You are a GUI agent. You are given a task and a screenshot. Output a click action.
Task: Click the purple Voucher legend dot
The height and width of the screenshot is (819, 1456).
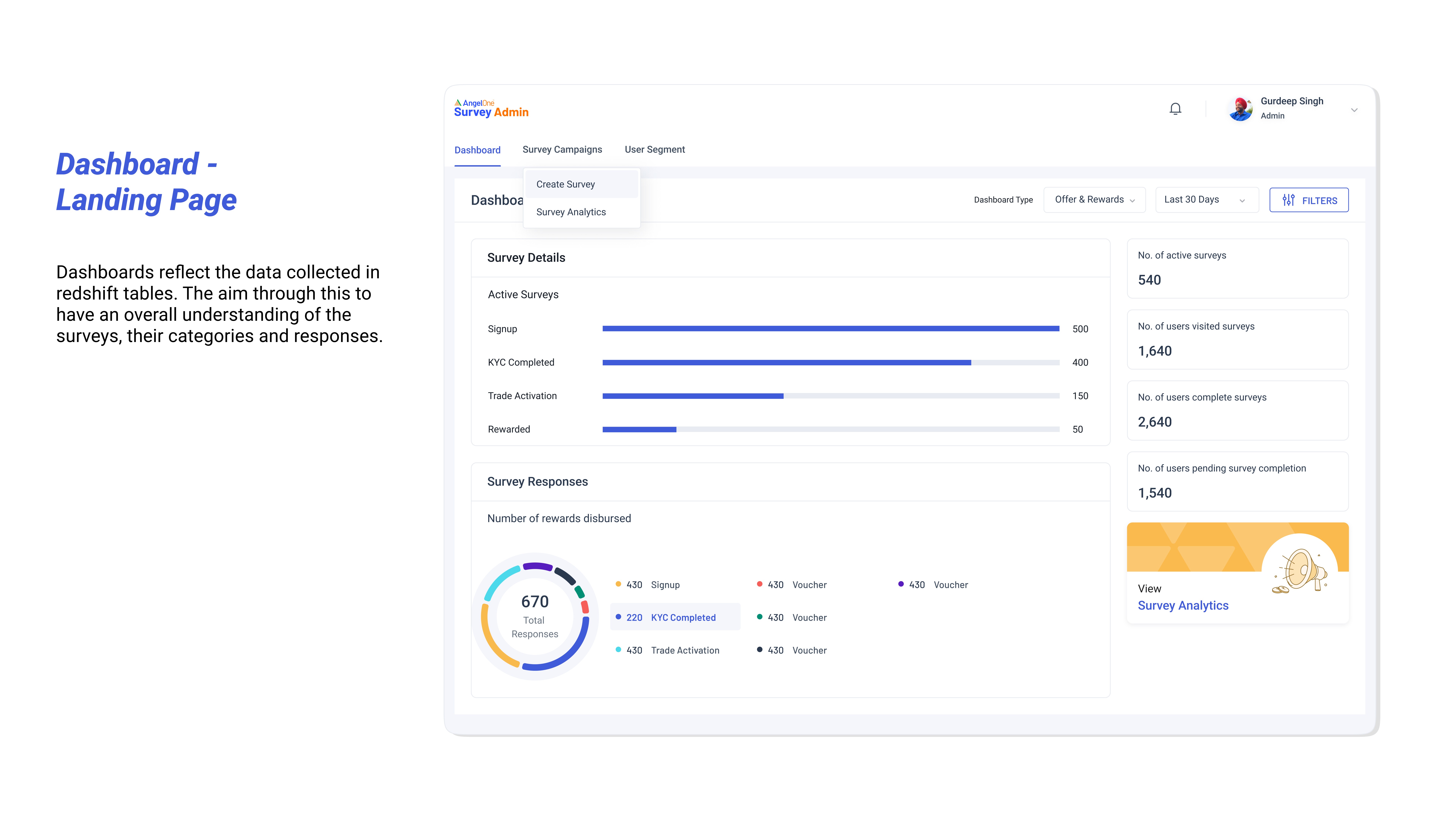(901, 584)
